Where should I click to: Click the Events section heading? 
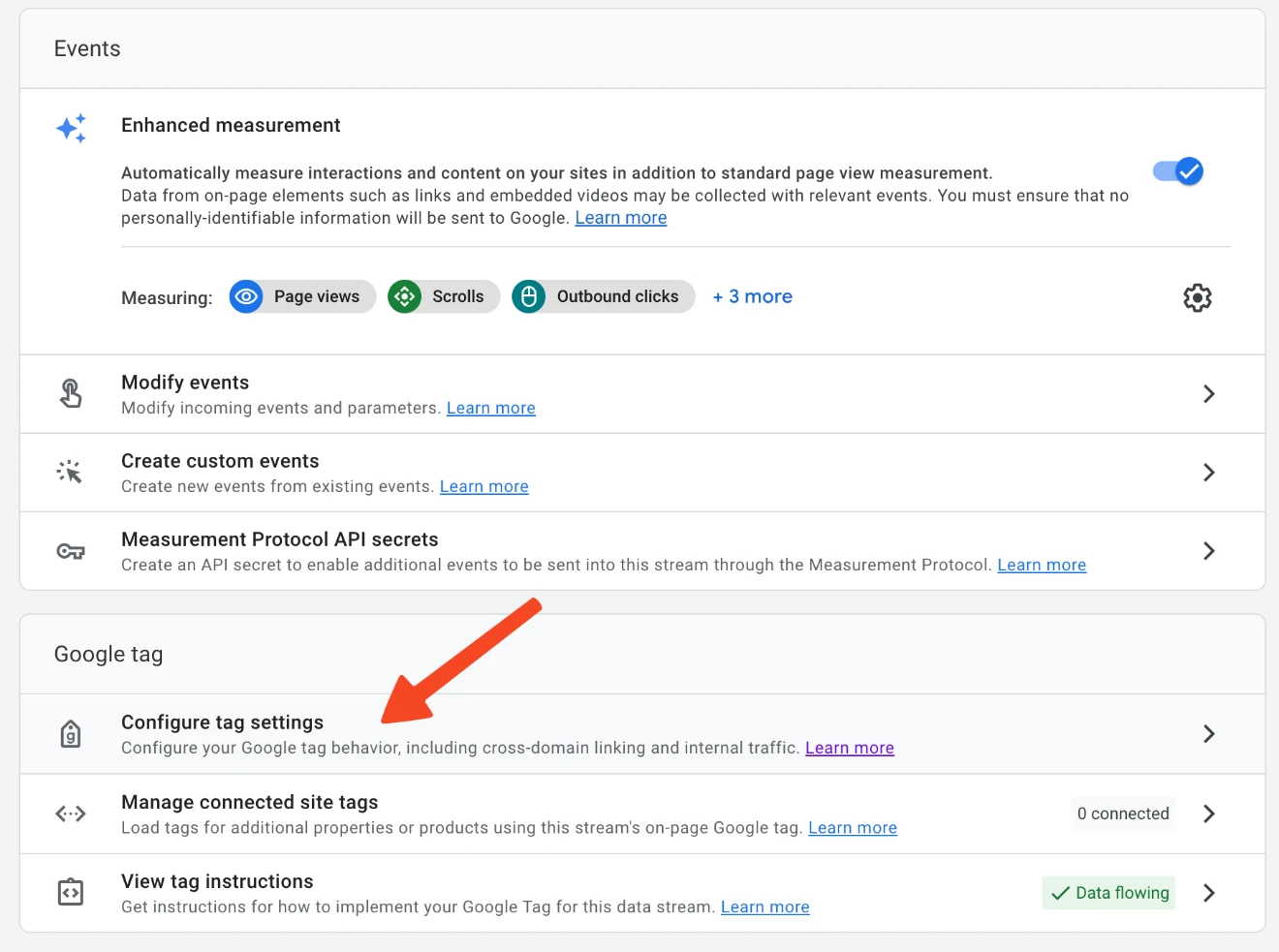pos(87,48)
